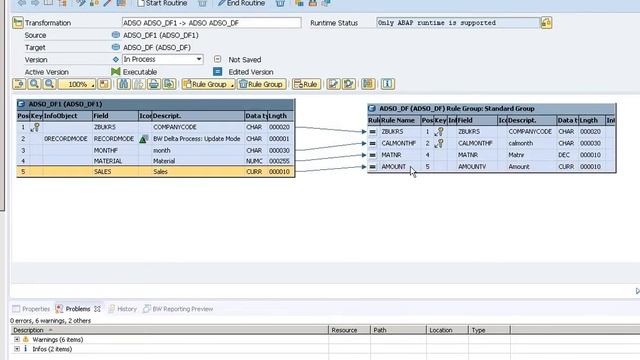Click the Source ADSO_DF1 database icon

tap(116, 35)
